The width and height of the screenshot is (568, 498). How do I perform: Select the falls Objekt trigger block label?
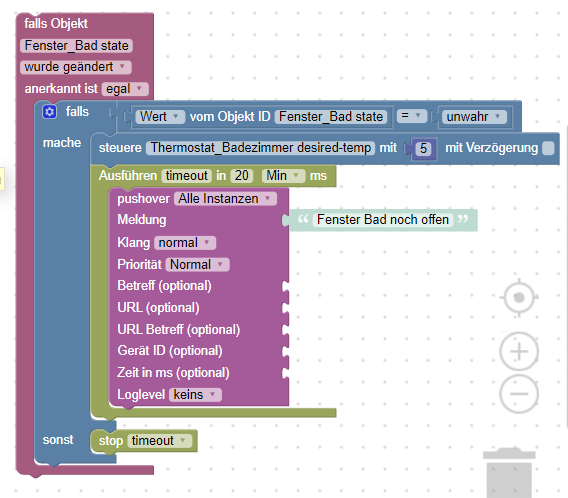click(x=56, y=24)
